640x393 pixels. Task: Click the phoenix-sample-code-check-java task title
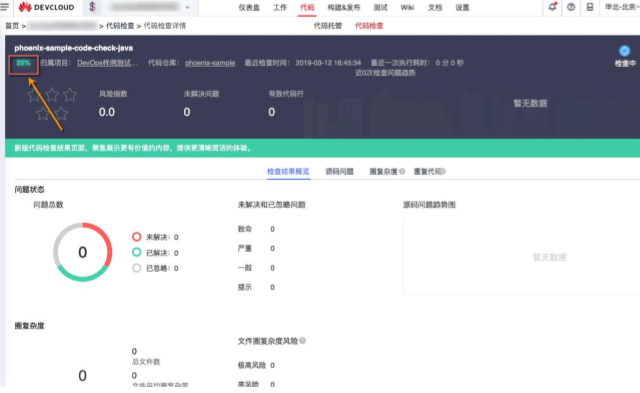[x=73, y=48]
